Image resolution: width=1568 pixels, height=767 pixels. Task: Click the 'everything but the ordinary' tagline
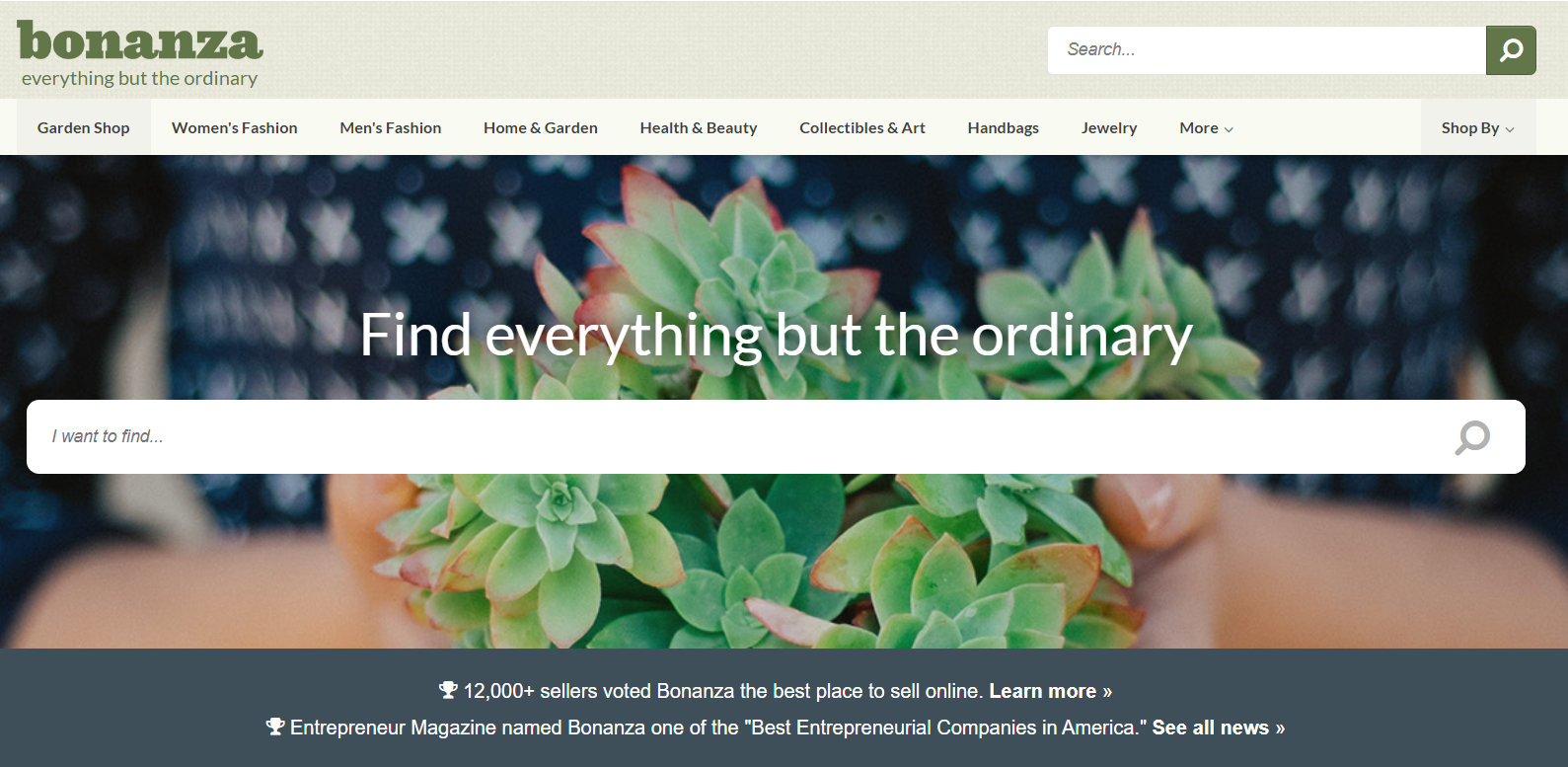139,78
